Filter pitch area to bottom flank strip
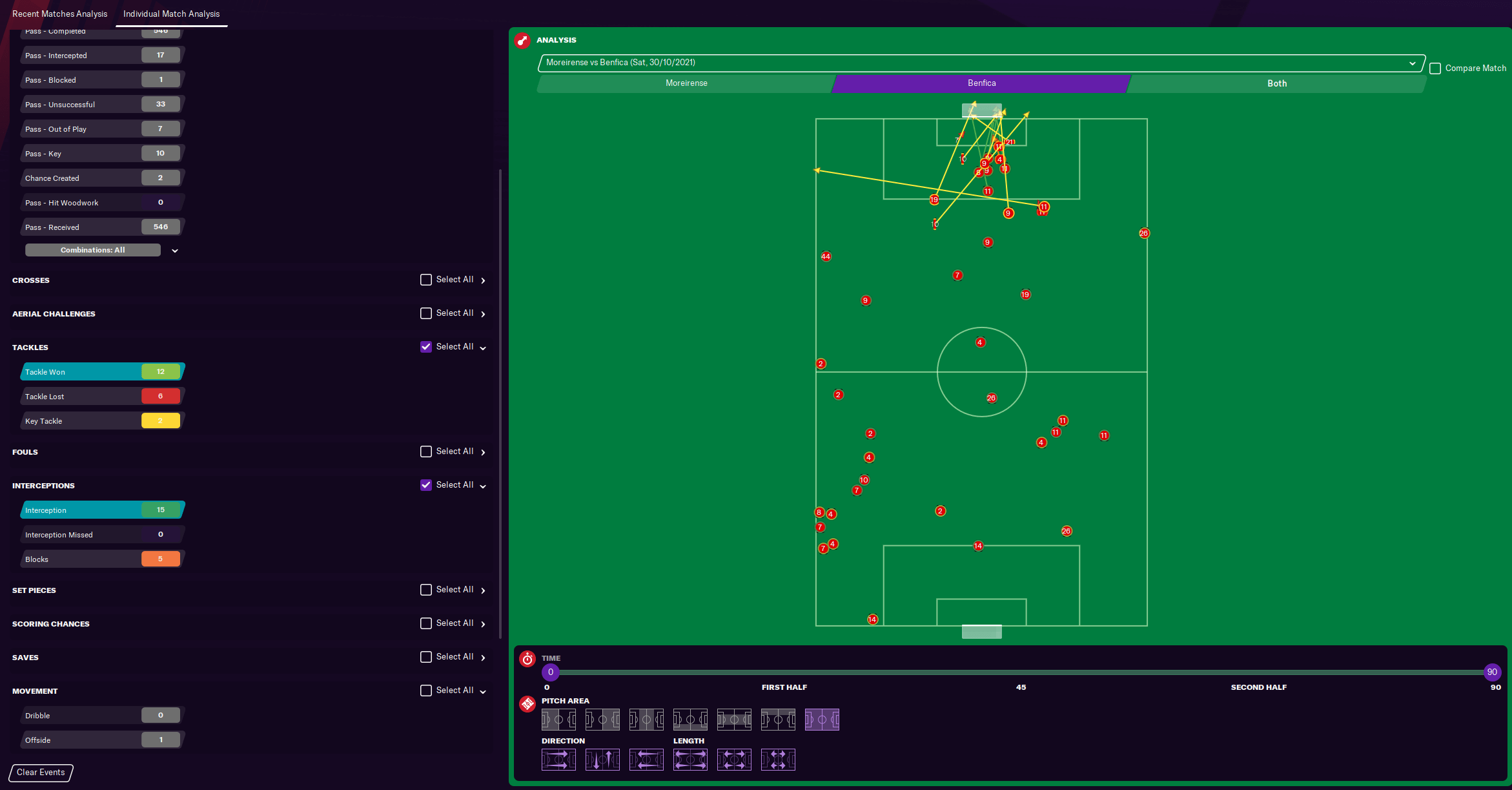1512x790 pixels. (690, 719)
